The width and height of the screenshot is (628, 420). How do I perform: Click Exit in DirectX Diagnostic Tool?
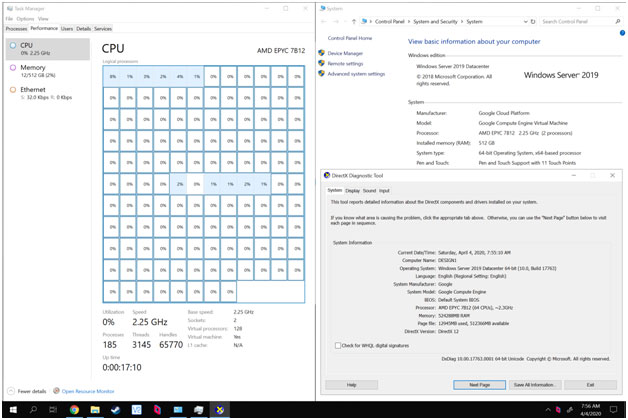pyautogui.click(x=590, y=385)
